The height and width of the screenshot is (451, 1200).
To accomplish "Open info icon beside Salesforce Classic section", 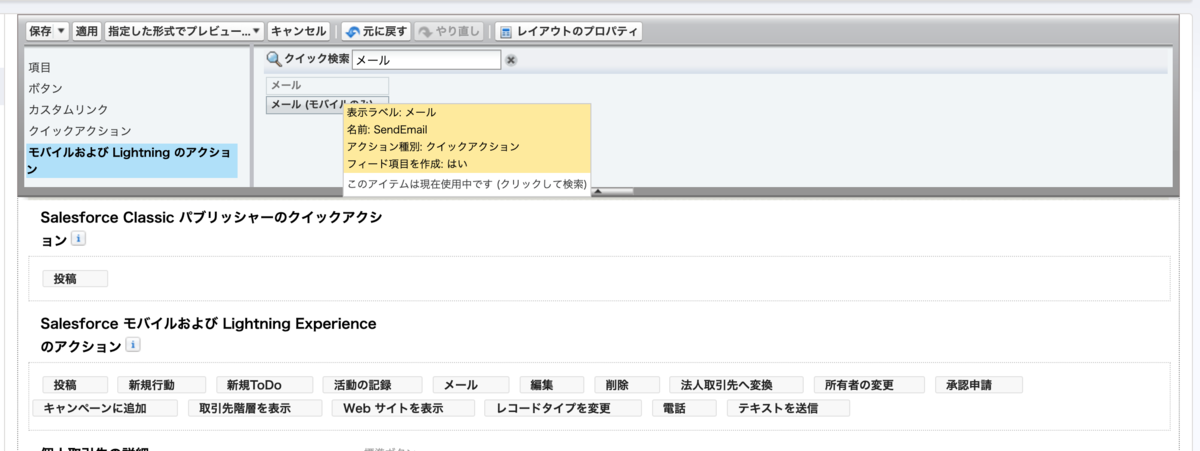I will pyautogui.click(x=79, y=240).
